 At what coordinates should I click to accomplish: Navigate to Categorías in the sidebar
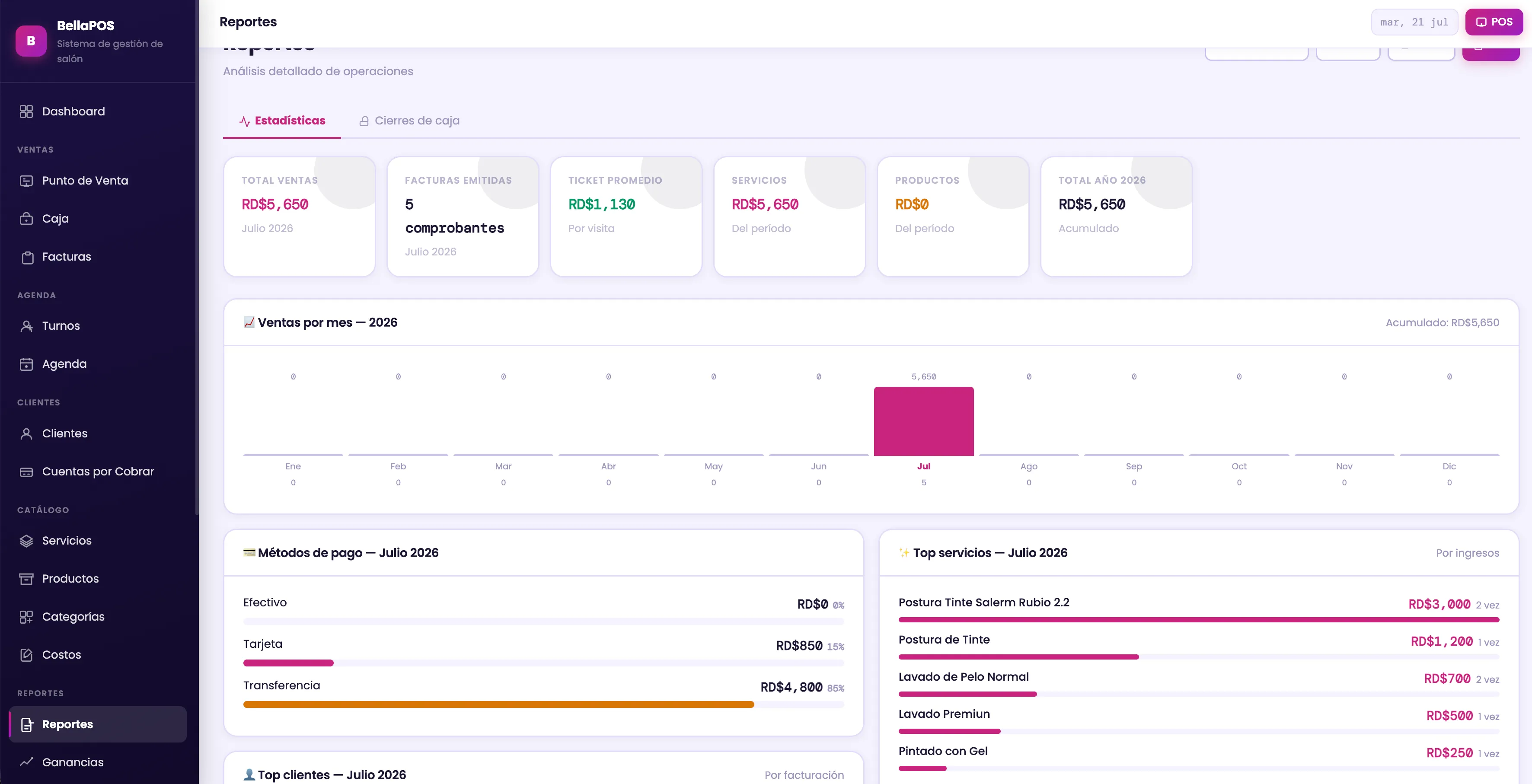(98, 617)
